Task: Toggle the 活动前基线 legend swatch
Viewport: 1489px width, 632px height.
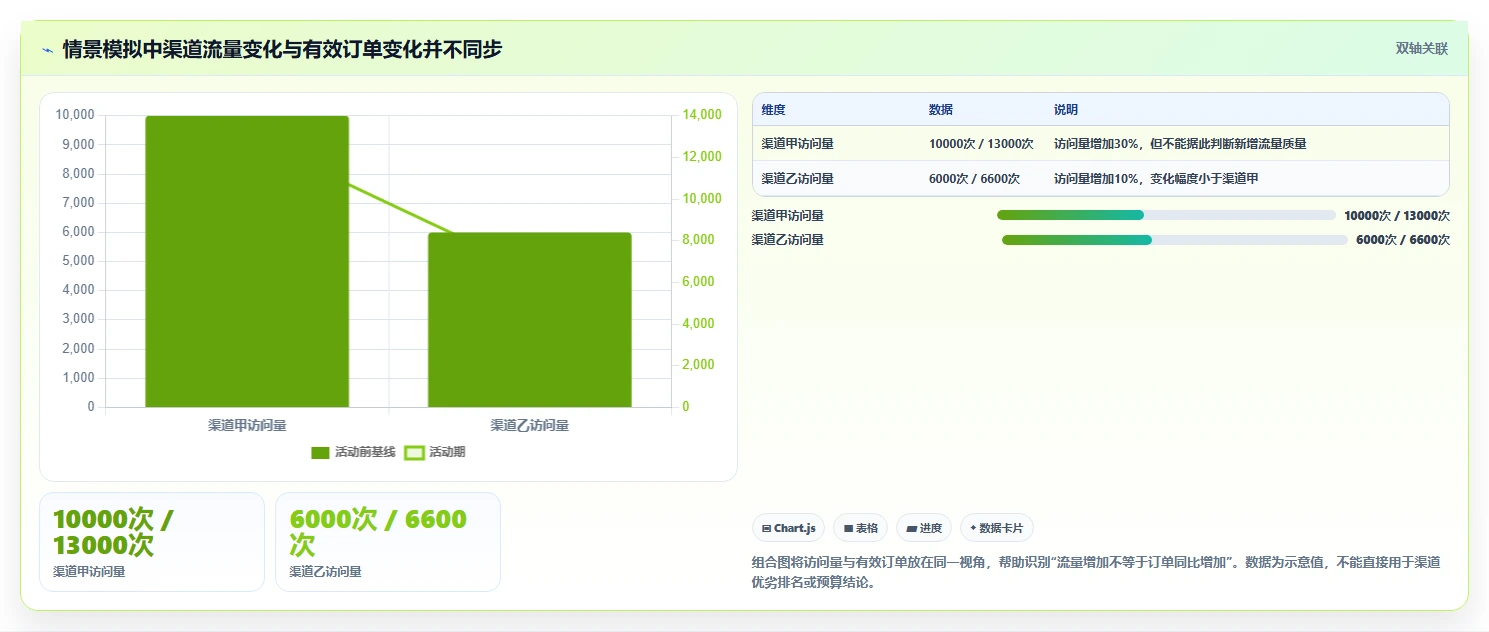Action: click(x=320, y=453)
